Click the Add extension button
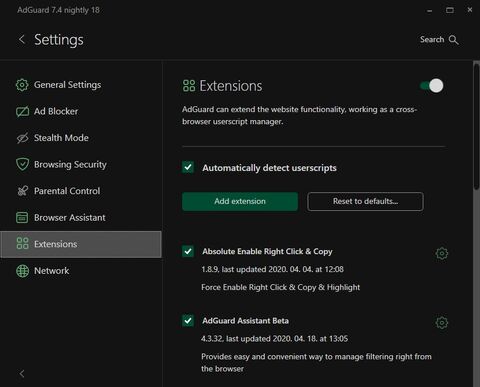This screenshot has width=480, height=387. click(x=240, y=201)
